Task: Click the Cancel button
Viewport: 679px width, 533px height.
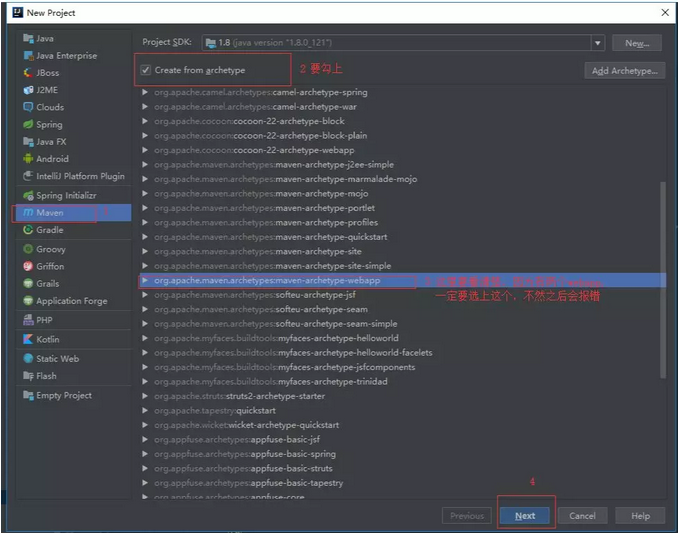Action: [x=582, y=516]
